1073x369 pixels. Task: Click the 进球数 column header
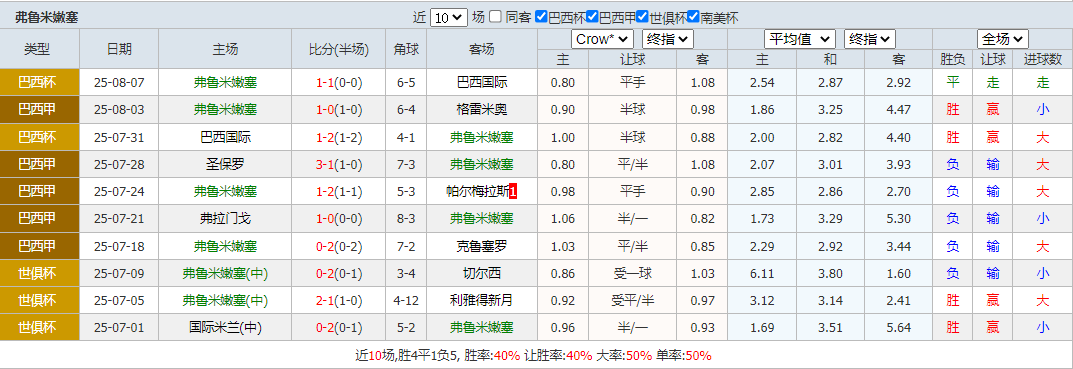tap(1043, 60)
